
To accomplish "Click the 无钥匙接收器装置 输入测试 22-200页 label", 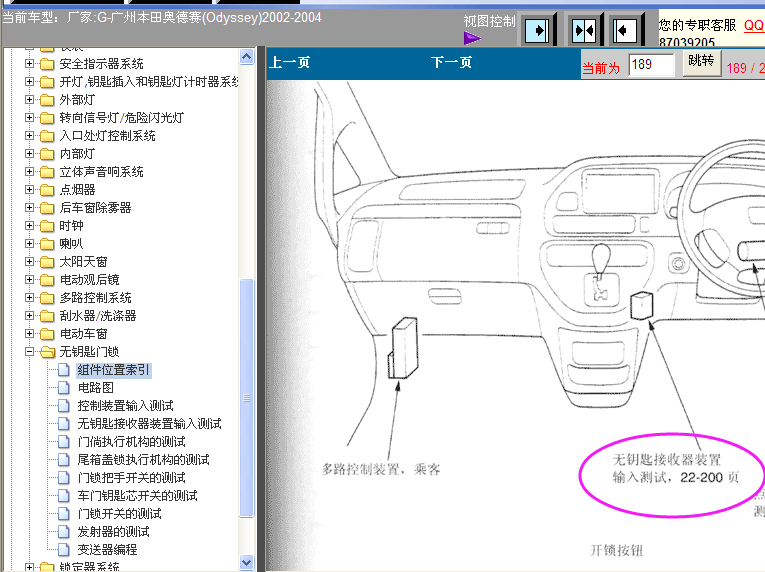I will tap(675, 469).
